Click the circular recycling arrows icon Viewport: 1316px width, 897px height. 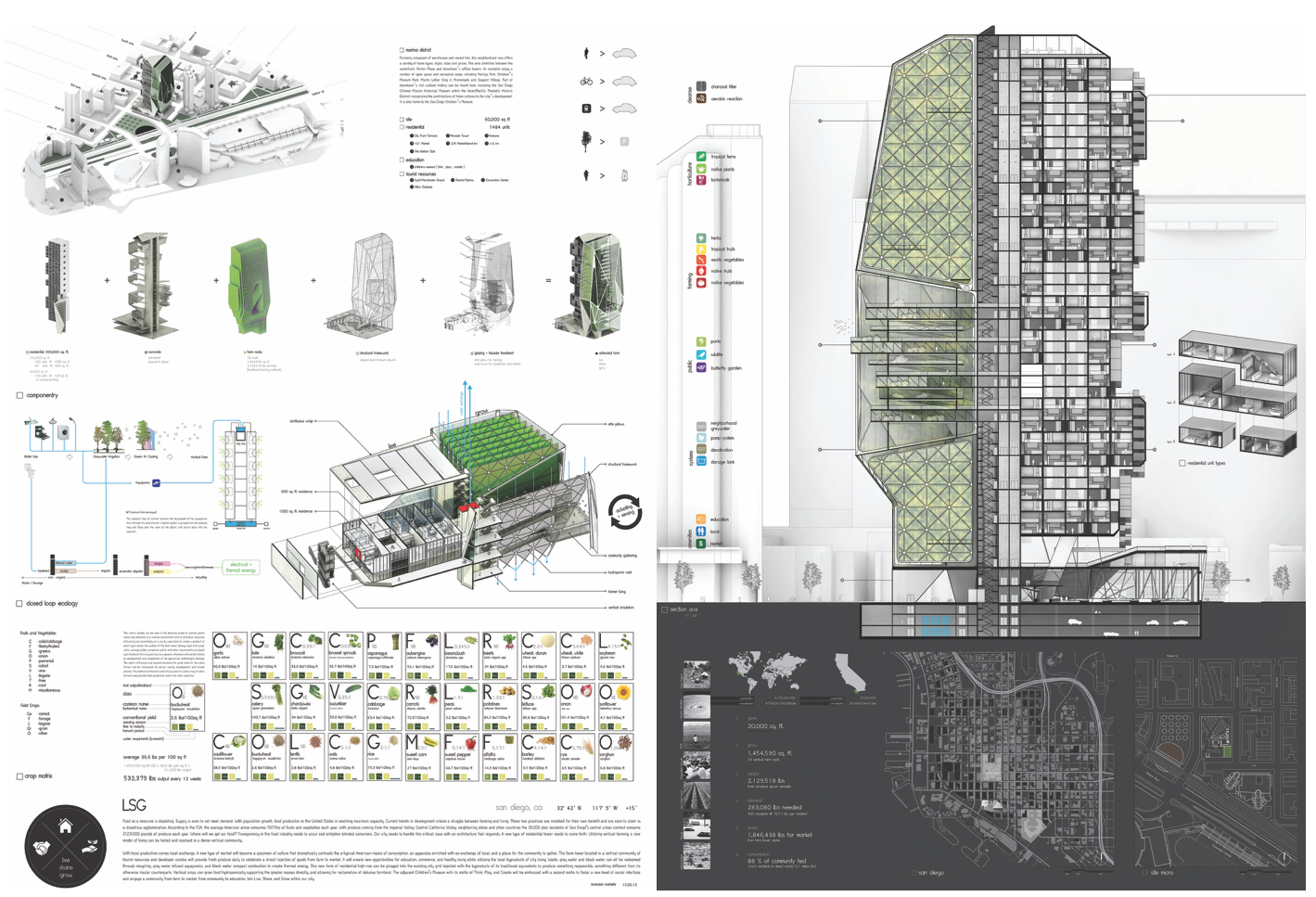(x=625, y=511)
